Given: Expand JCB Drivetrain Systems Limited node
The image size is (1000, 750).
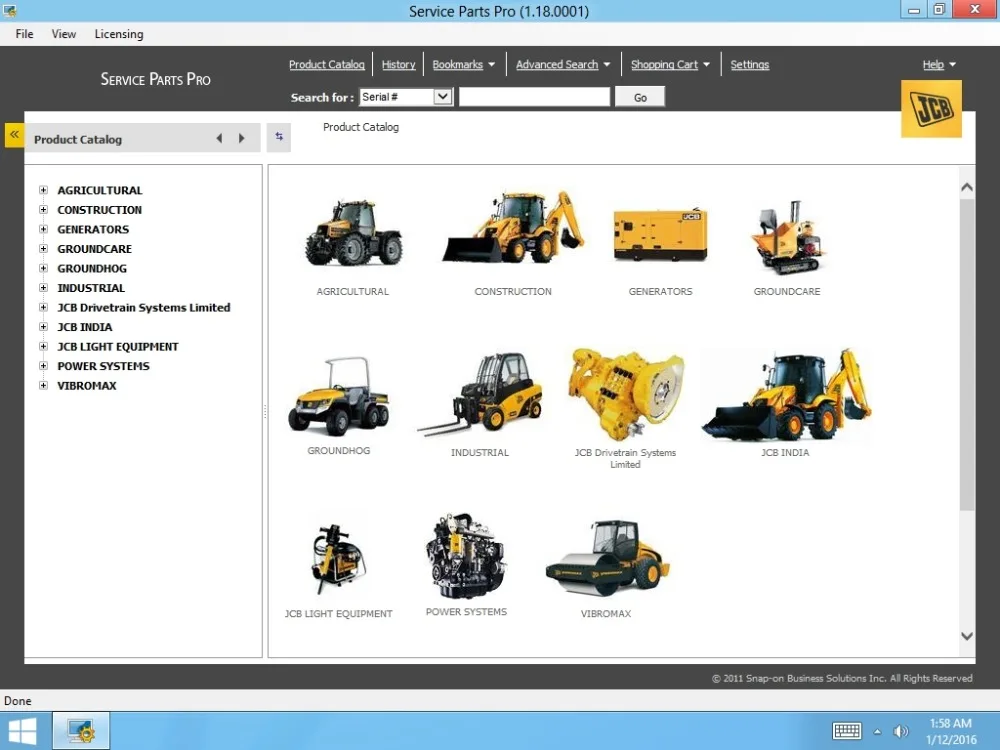Looking at the screenshot, I should pos(43,307).
